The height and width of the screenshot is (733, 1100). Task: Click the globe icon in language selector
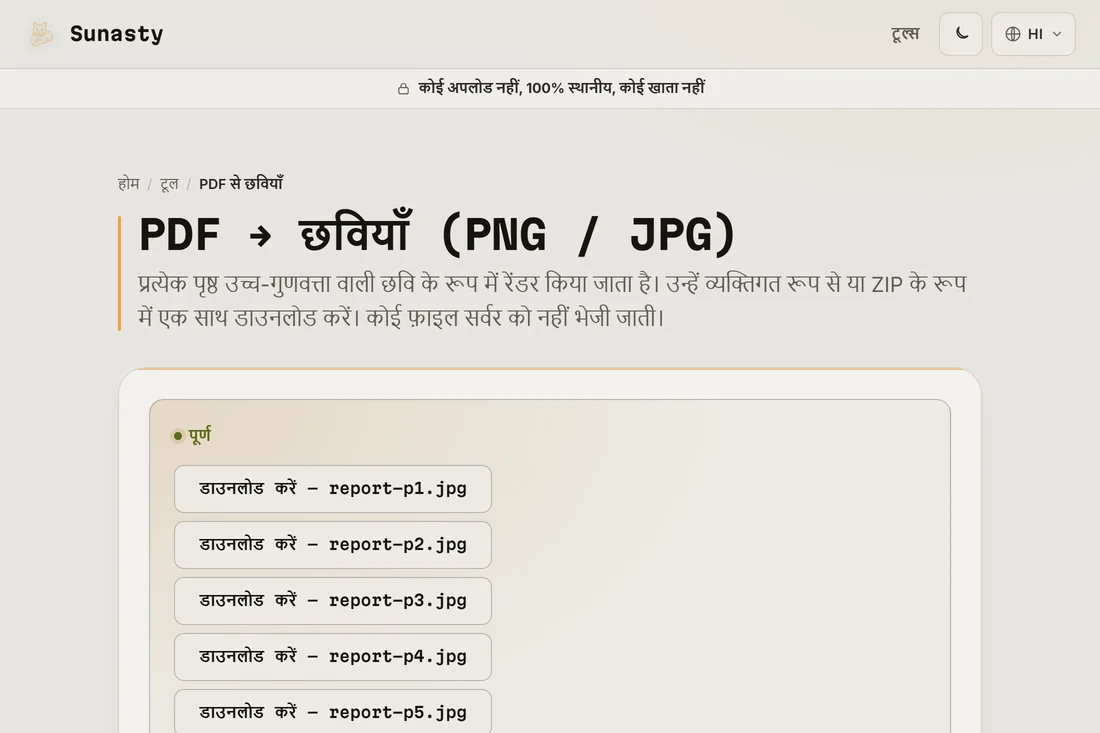[x=1012, y=34]
